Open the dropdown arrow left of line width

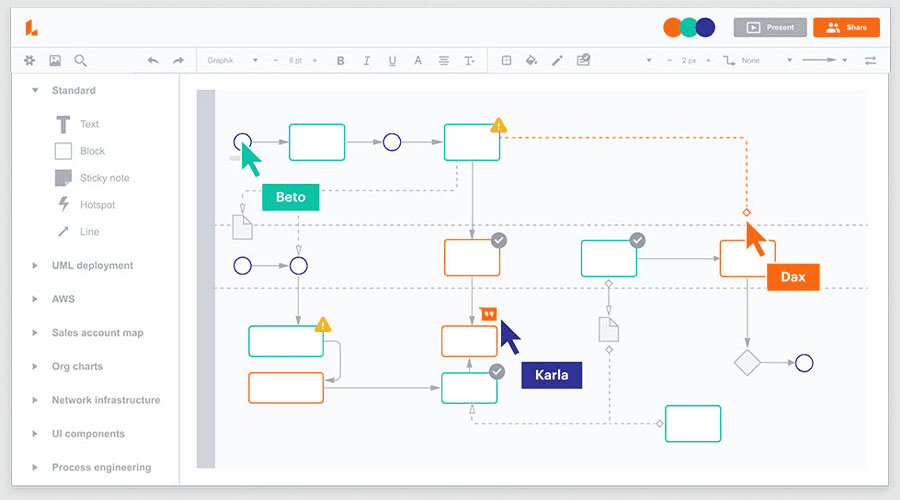[x=649, y=60]
